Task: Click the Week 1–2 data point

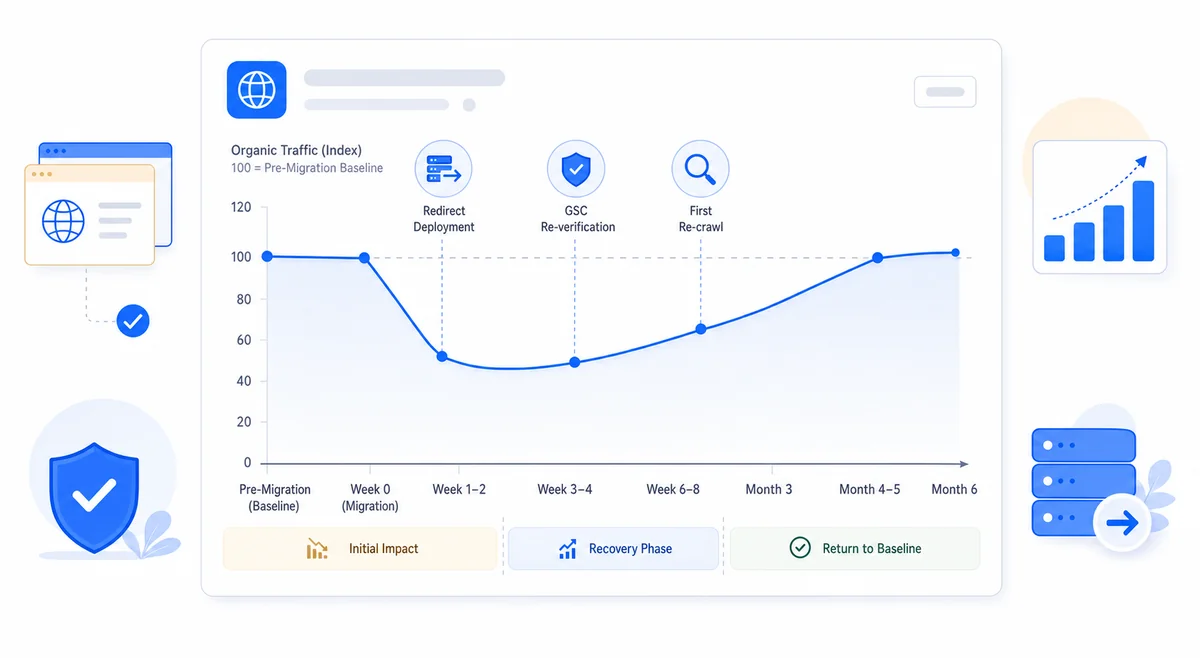Action: [x=442, y=357]
